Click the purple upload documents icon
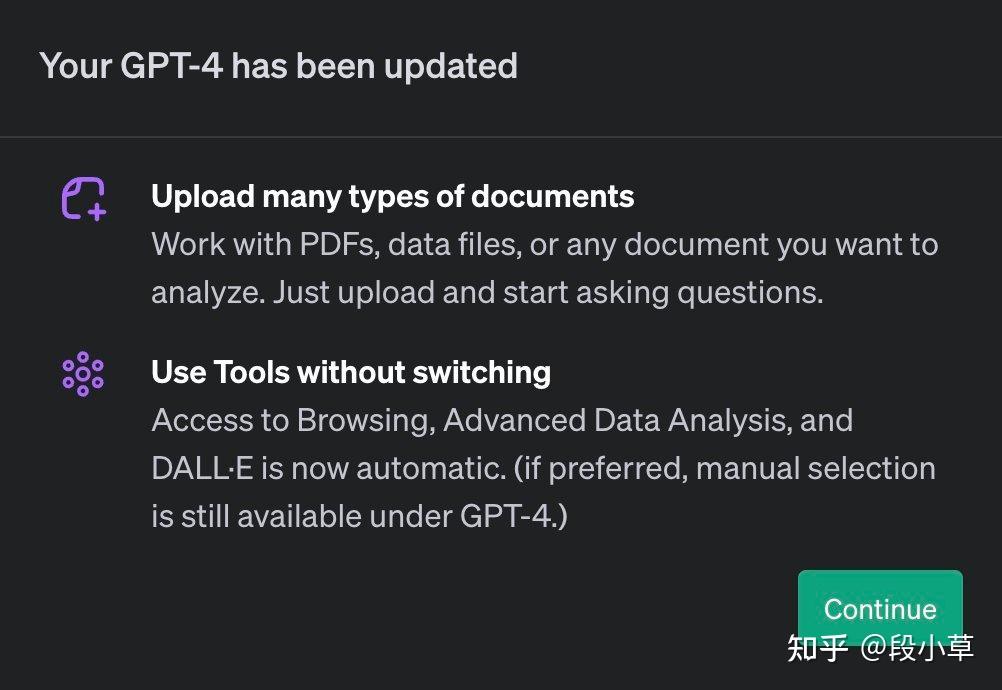 pyautogui.click(x=84, y=198)
